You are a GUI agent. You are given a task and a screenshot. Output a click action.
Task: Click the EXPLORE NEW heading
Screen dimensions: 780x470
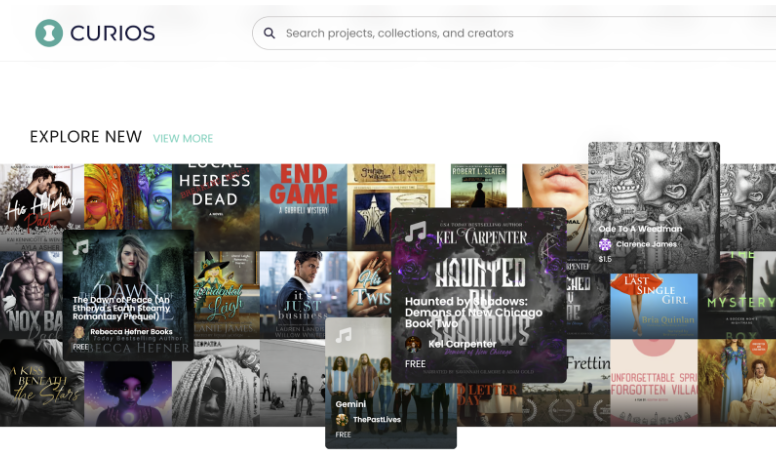(x=86, y=137)
